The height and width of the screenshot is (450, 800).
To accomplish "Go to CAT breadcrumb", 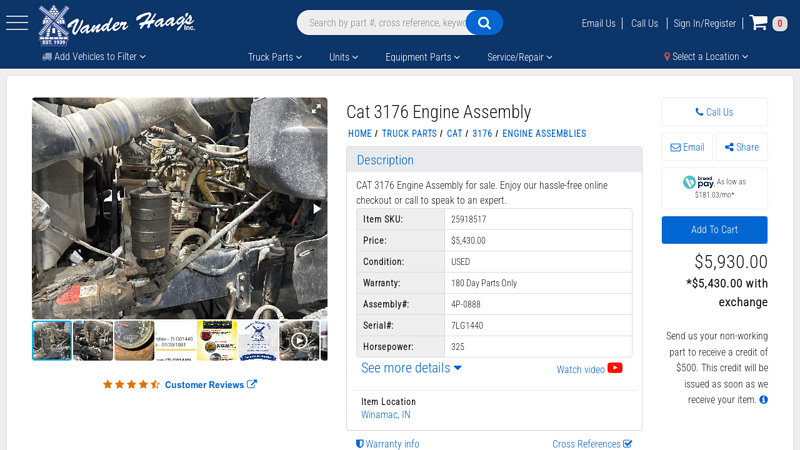I will [454, 134].
